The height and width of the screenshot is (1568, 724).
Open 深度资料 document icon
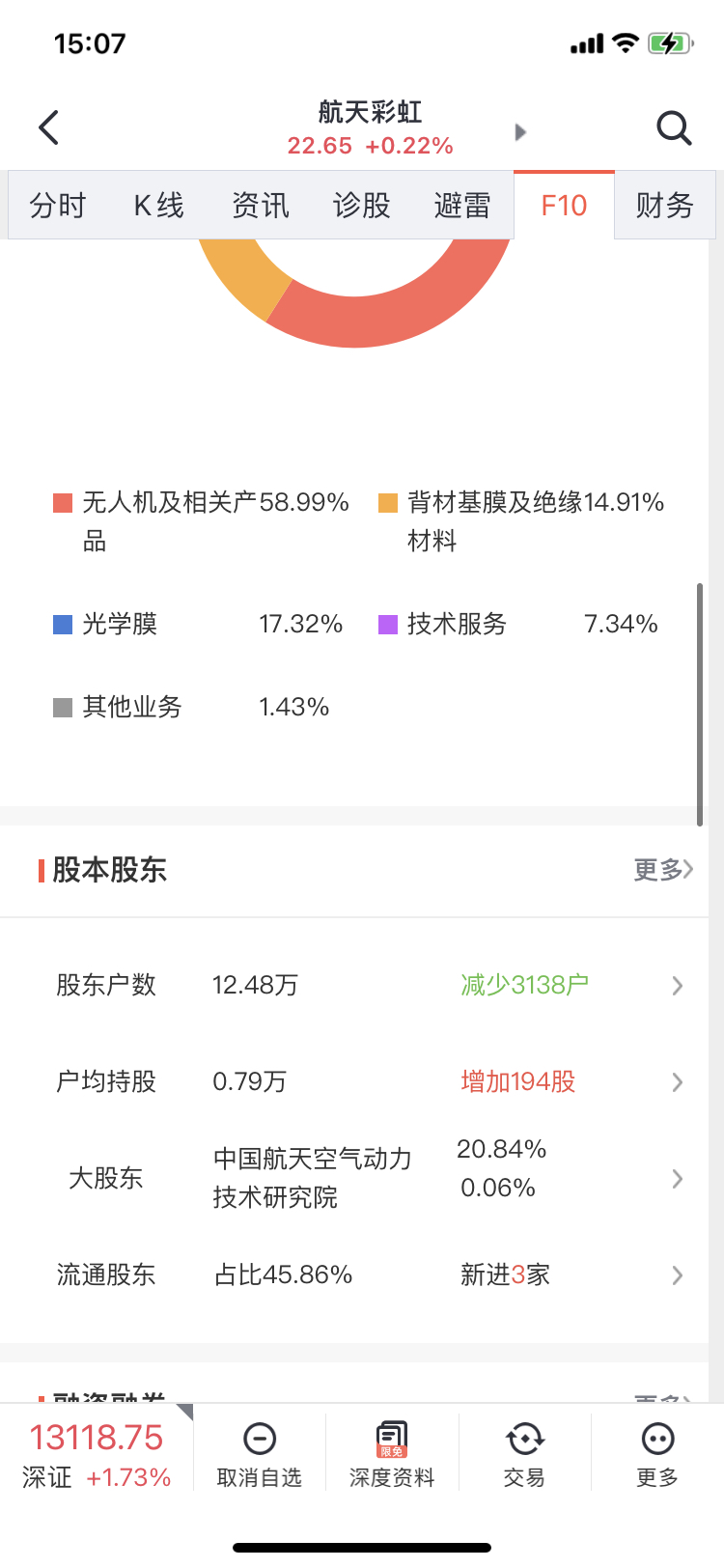392,1439
